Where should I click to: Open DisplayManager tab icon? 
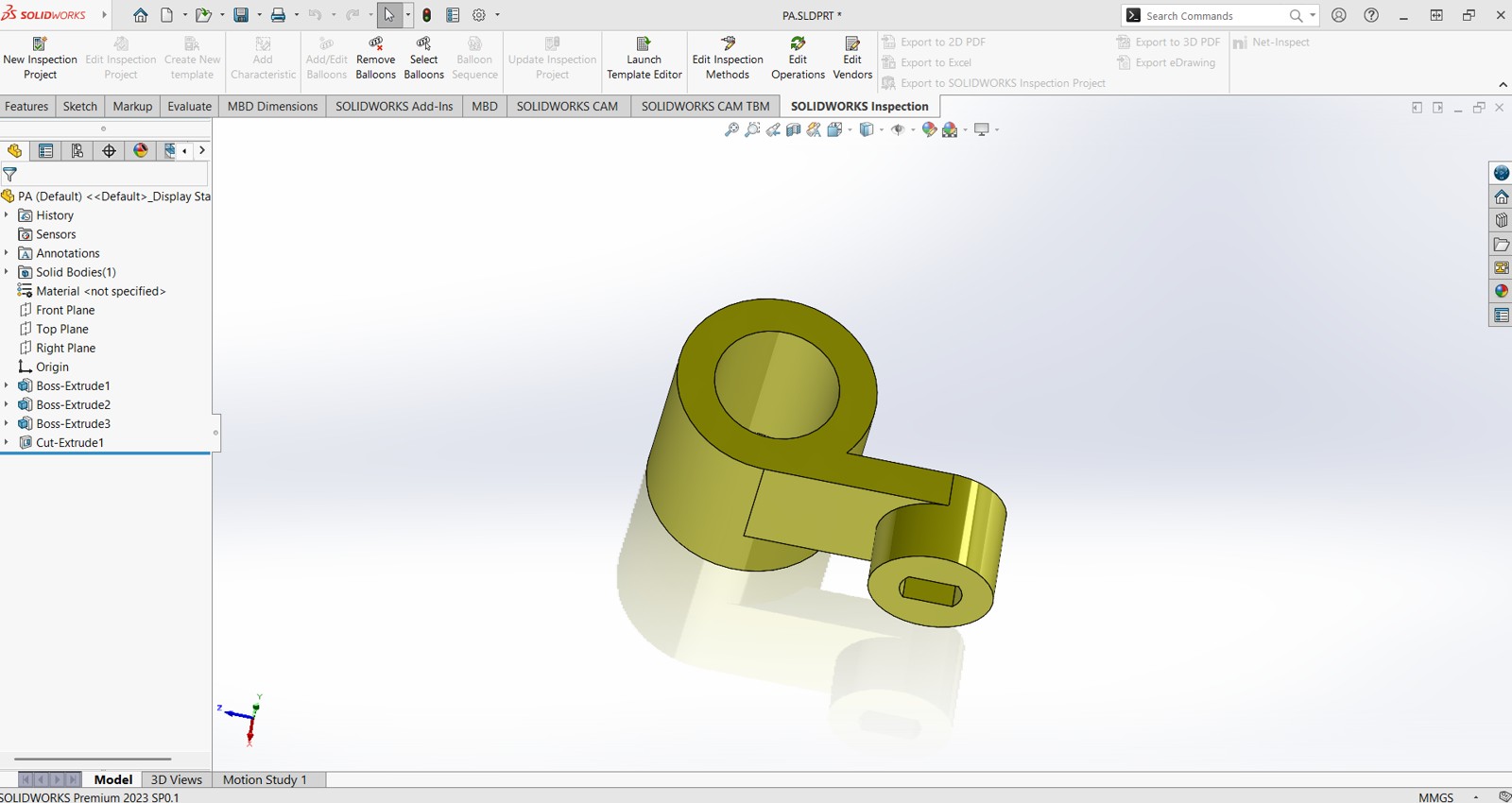[141, 151]
